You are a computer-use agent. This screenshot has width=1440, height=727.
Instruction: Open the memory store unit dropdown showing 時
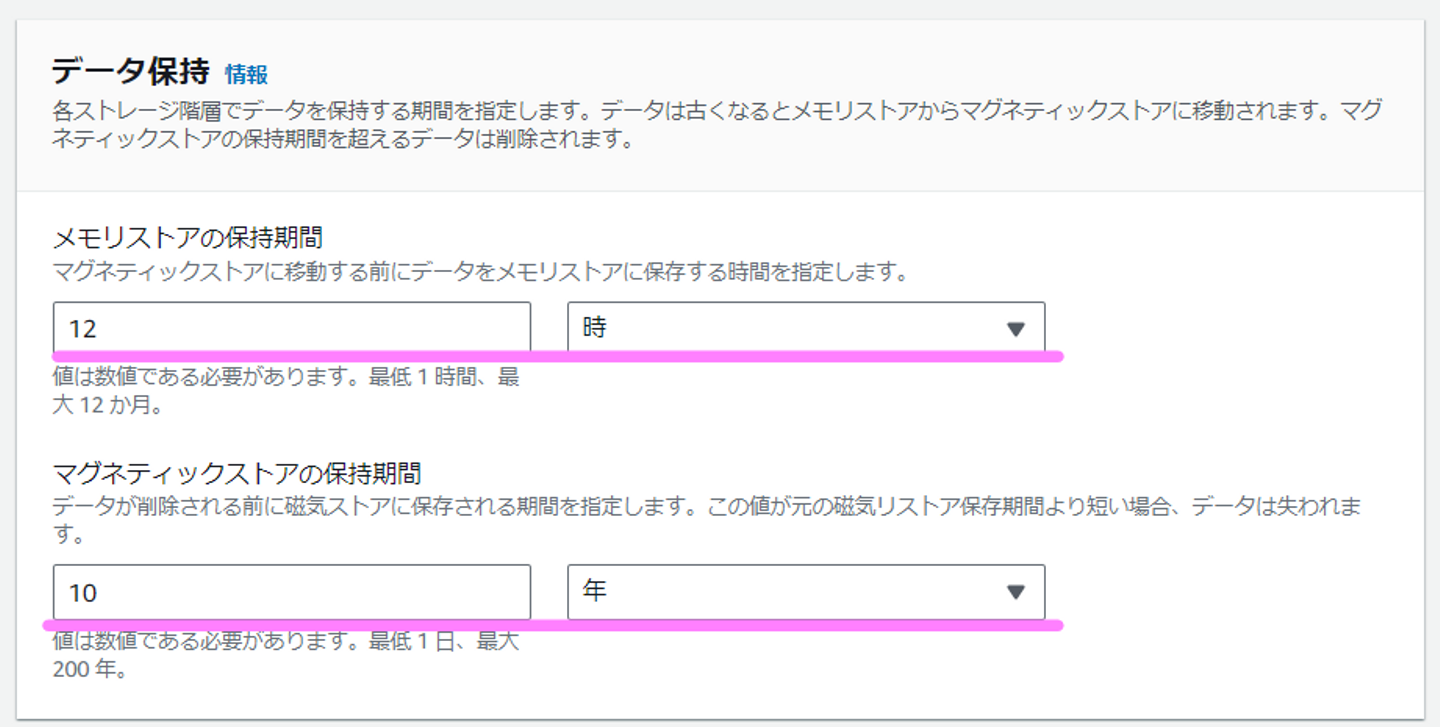(805, 328)
